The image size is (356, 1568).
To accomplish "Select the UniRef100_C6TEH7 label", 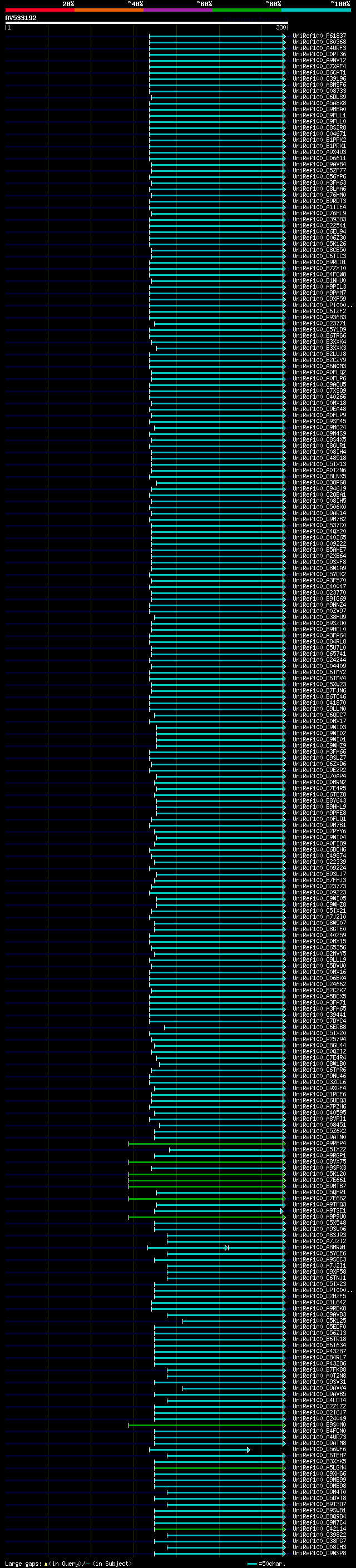I will click(319, 1456).
